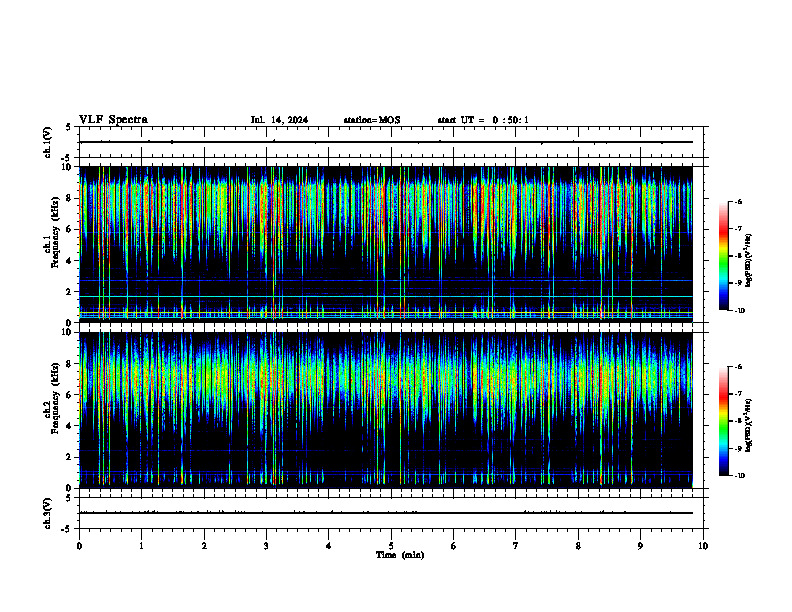The width and height of the screenshot is (792, 612).
Task: Click the ch.1 colorbar '-6' label
Action: click(x=738, y=201)
